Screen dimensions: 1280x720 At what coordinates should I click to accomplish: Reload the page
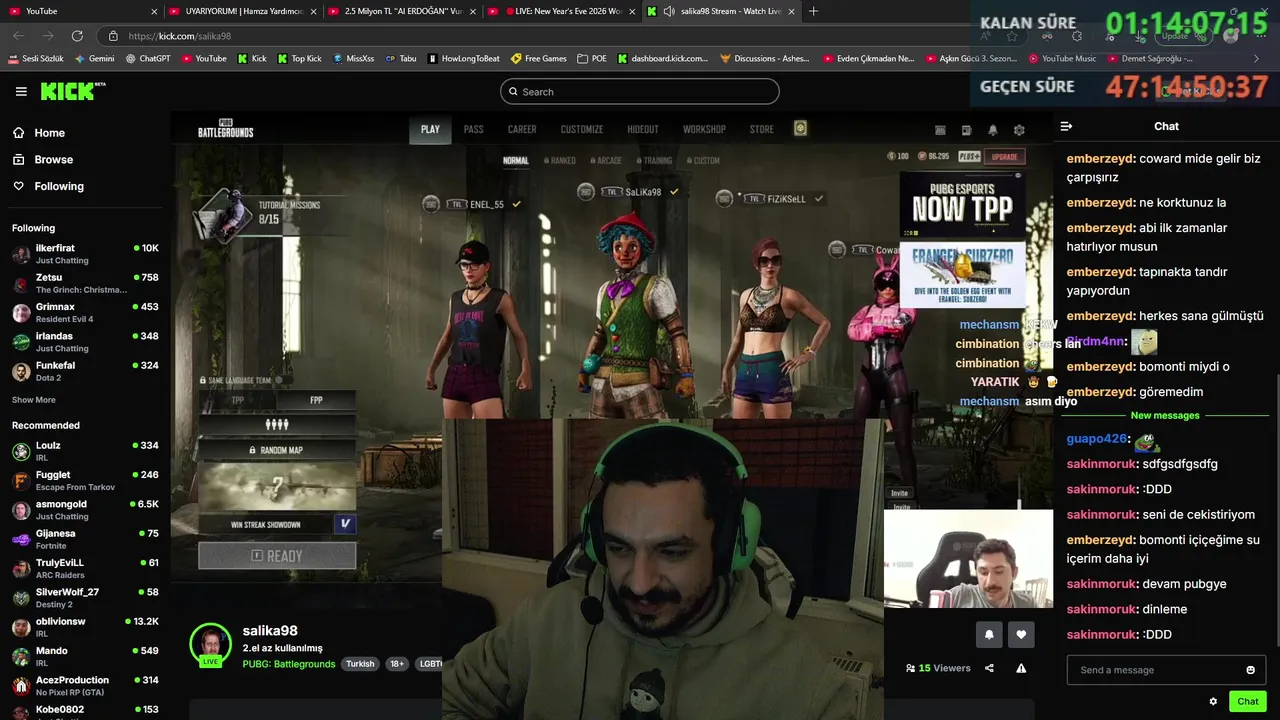77,36
